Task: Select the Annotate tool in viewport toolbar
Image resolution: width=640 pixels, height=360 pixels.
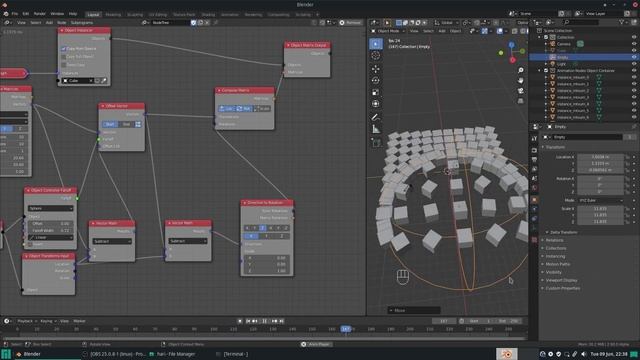Action: point(376,118)
